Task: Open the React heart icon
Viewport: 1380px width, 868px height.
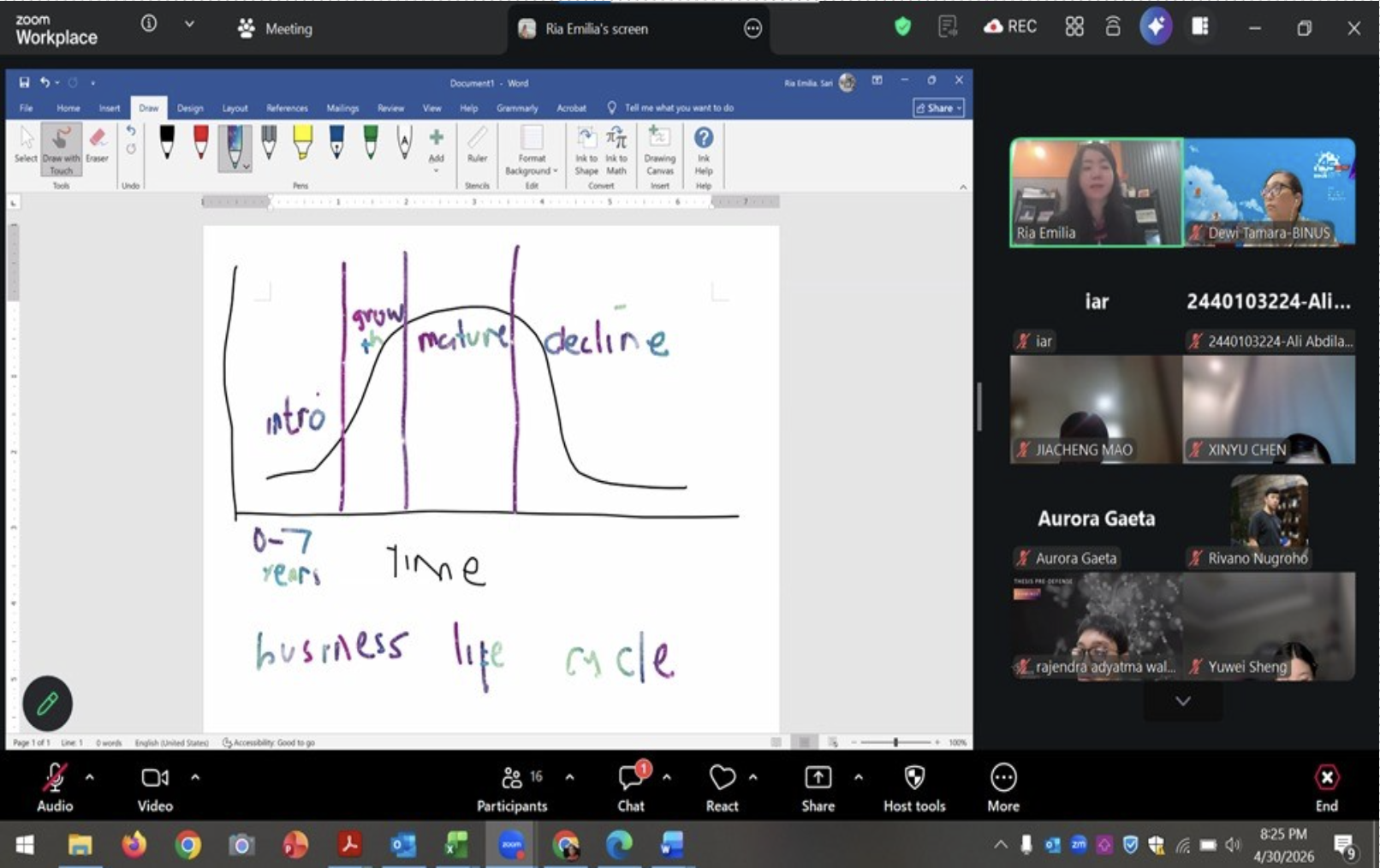Action: (722, 788)
